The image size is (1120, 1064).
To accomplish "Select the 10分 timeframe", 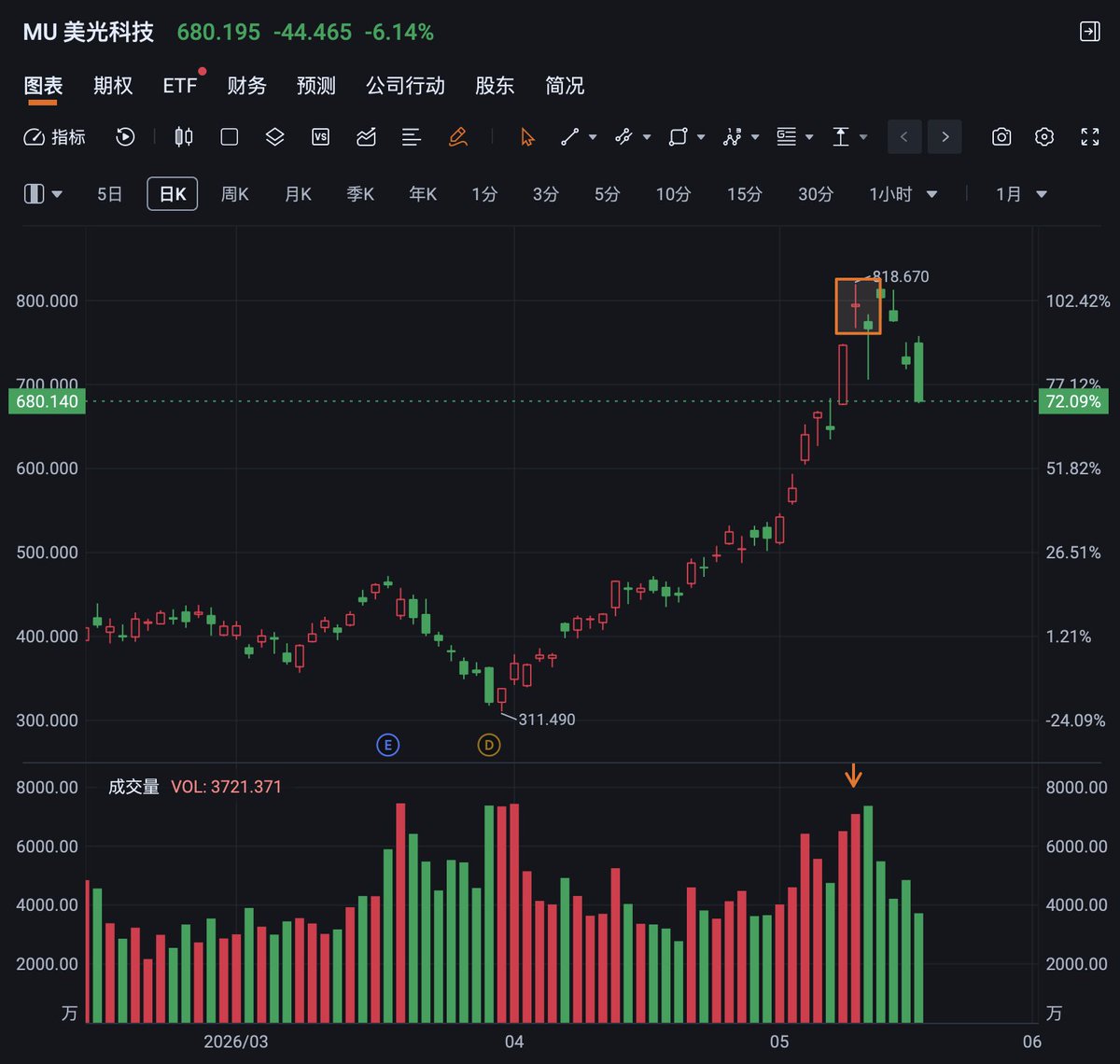I will point(673,194).
